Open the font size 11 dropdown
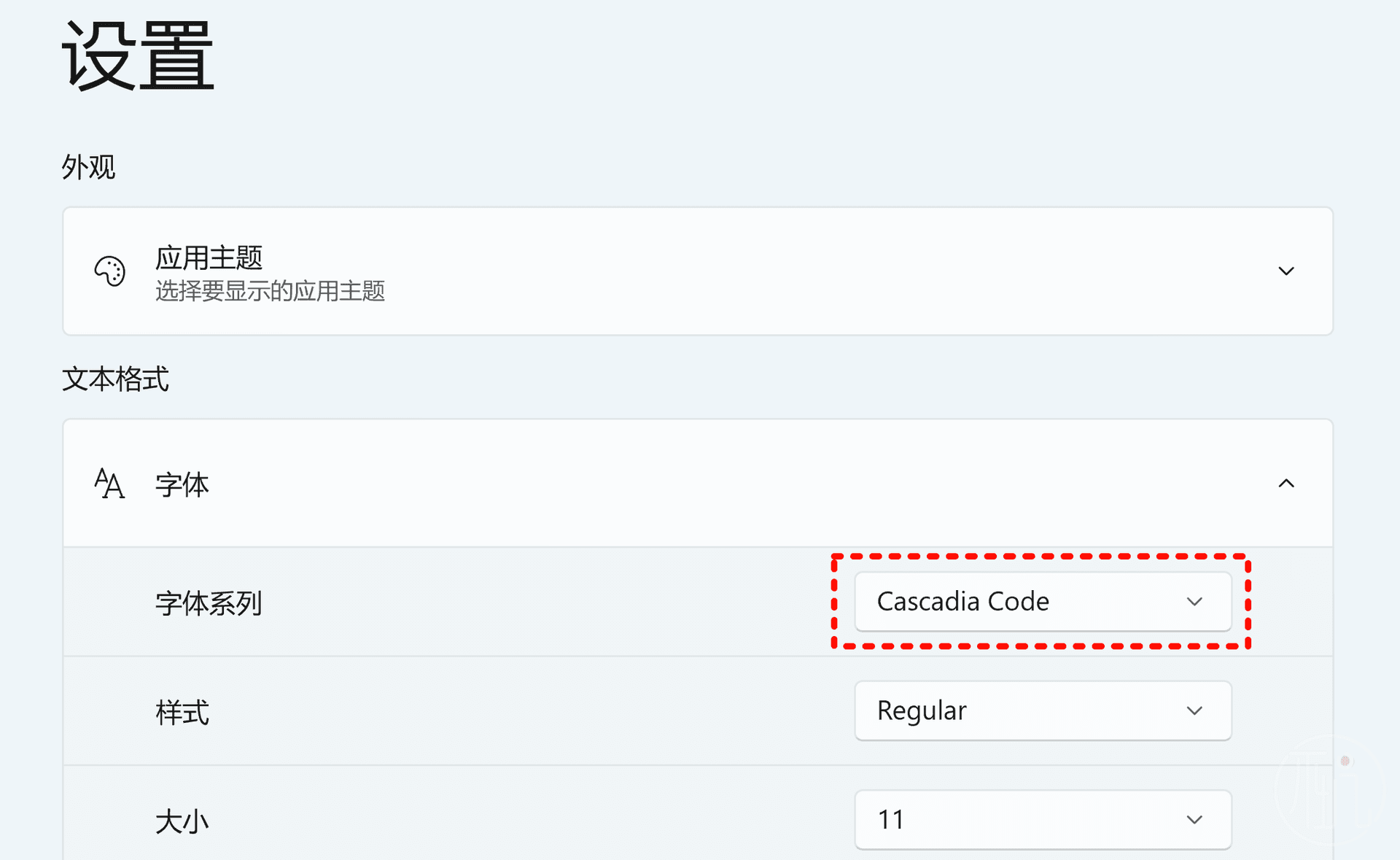The width and height of the screenshot is (1400, 860). (1043, 820)
